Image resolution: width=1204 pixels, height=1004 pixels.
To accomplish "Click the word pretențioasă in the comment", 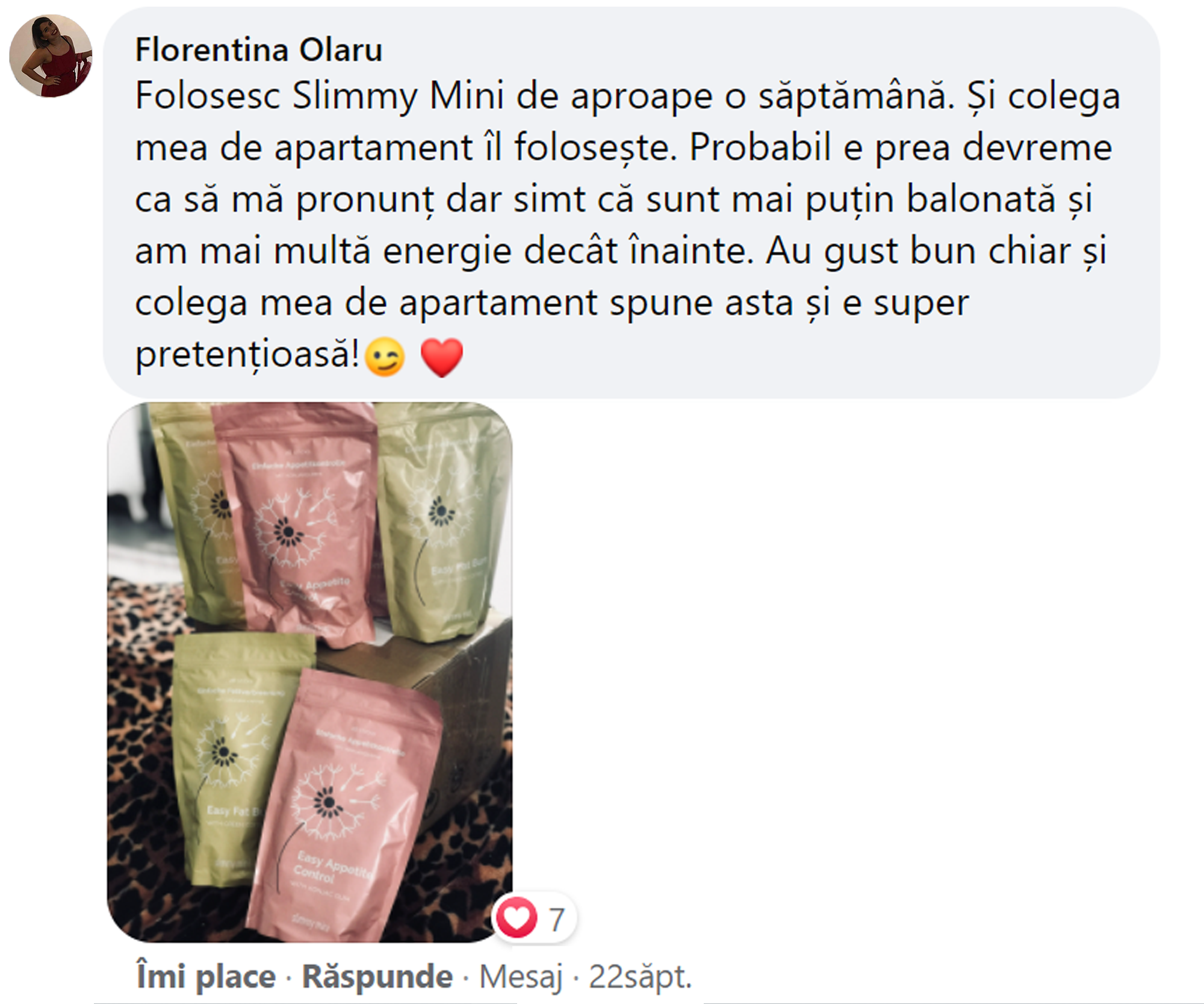I will [247, 355].
